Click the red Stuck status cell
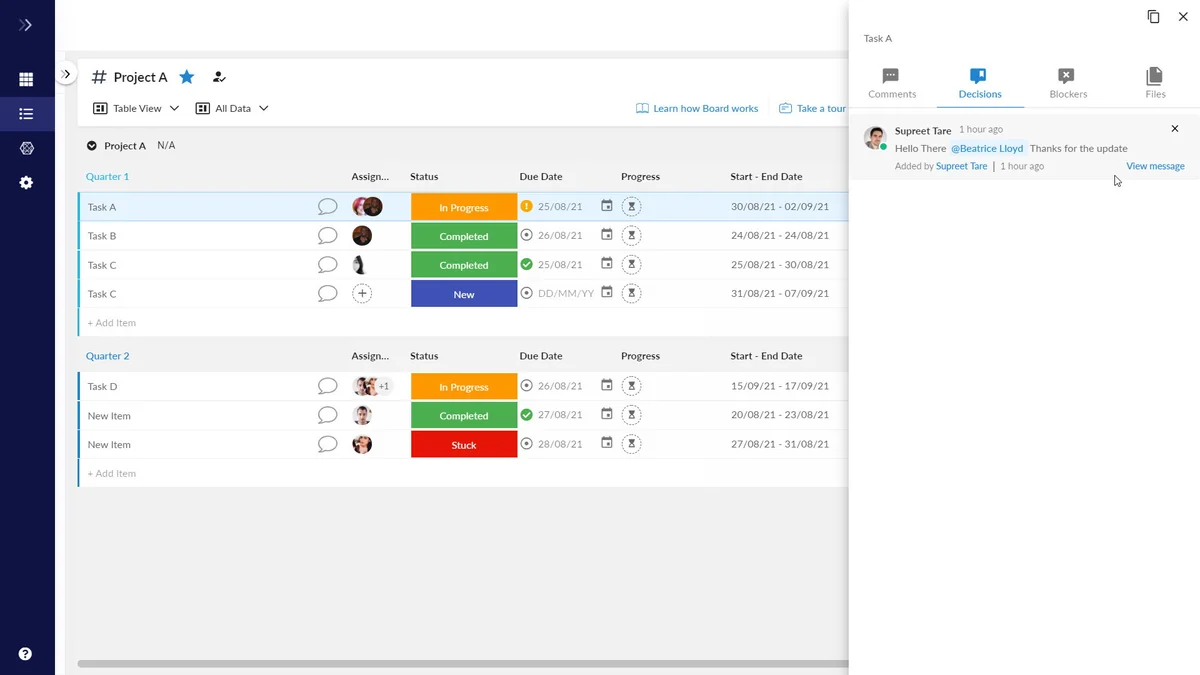Screen dimensions: 1200x675 (x=464, y=445)
